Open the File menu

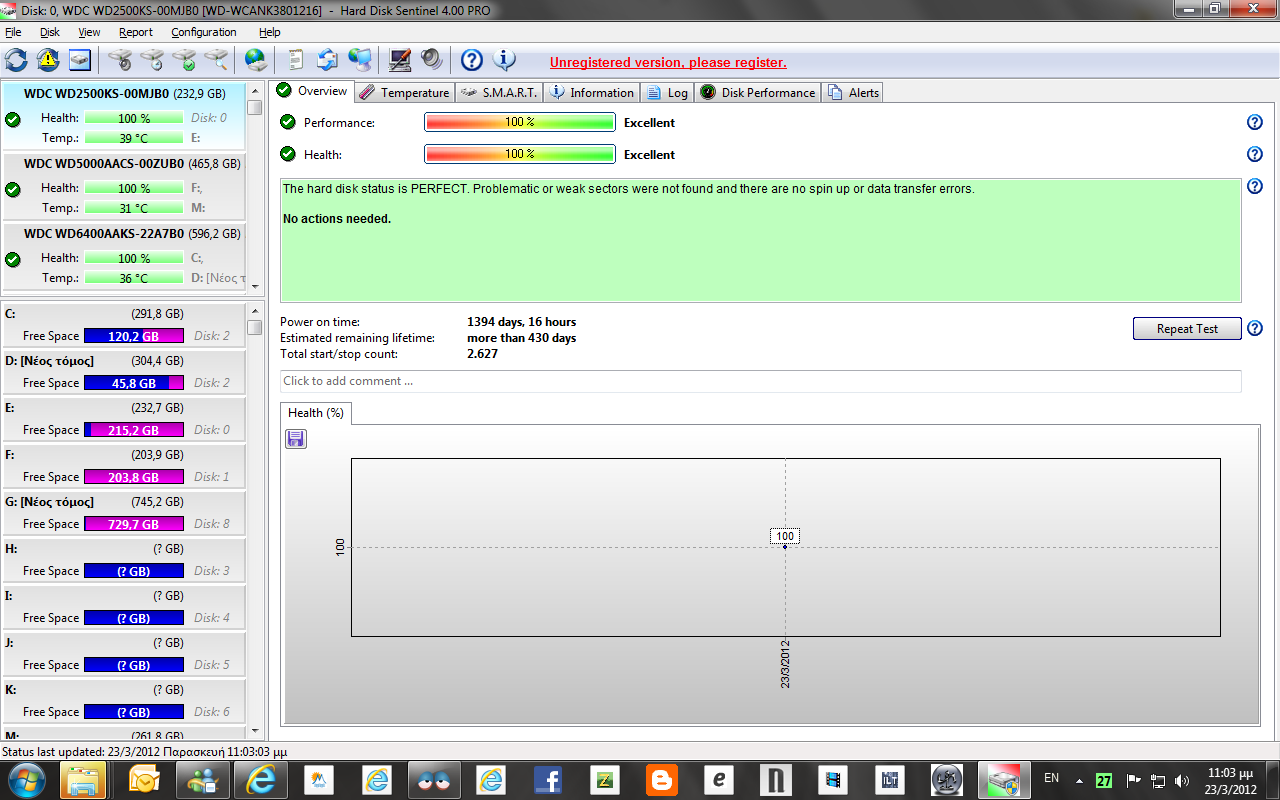click(x=13, y=32)
